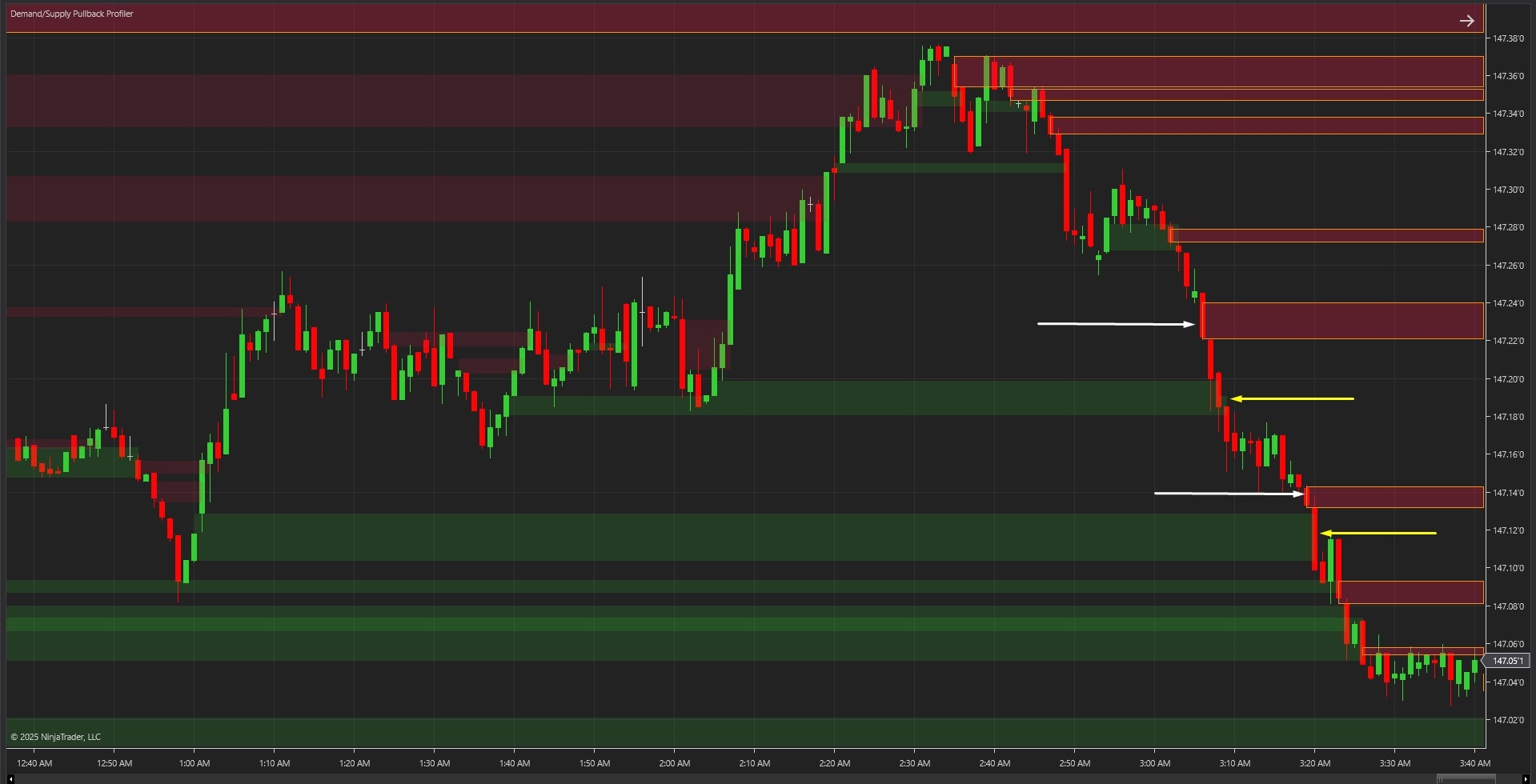1536x784 pixels.
Task: Click the scrollbar left arrow at bottom-left
Action: (10, 778)
